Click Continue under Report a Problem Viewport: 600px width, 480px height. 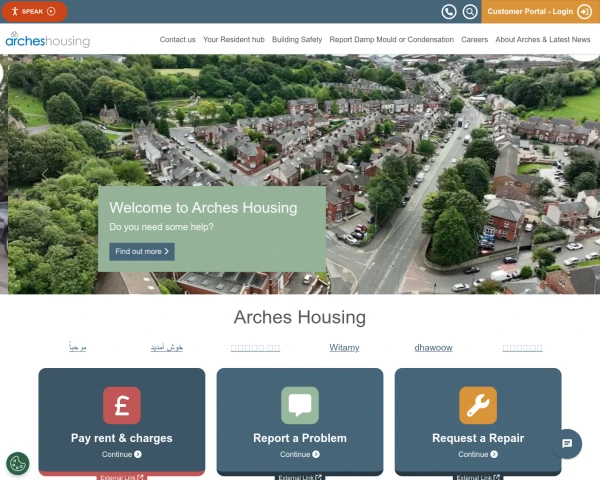pyautogui.click(x=300, y=454)
